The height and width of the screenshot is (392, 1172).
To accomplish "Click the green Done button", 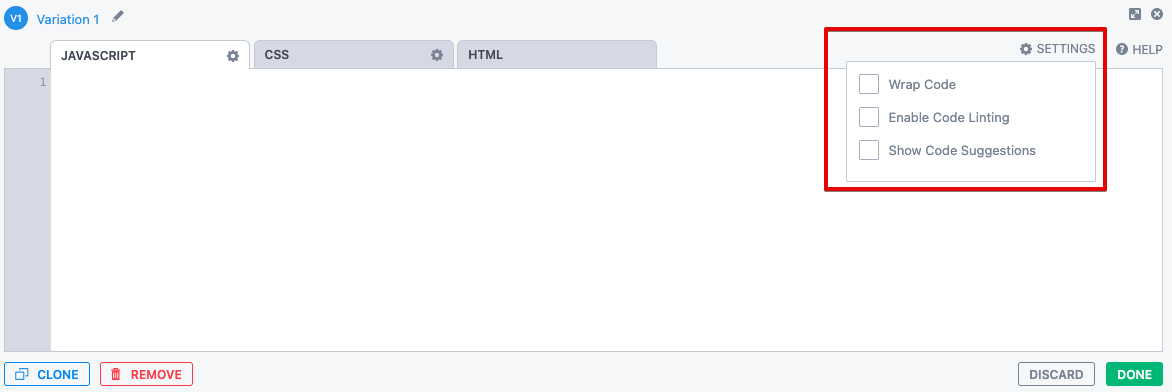I will (1135, 374).
